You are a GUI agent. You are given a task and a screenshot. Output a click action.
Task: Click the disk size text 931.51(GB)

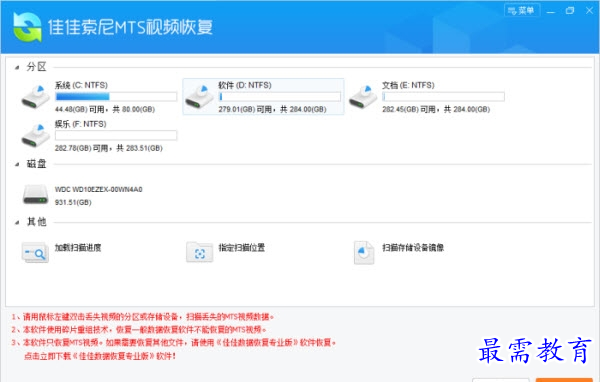[73, 202]
